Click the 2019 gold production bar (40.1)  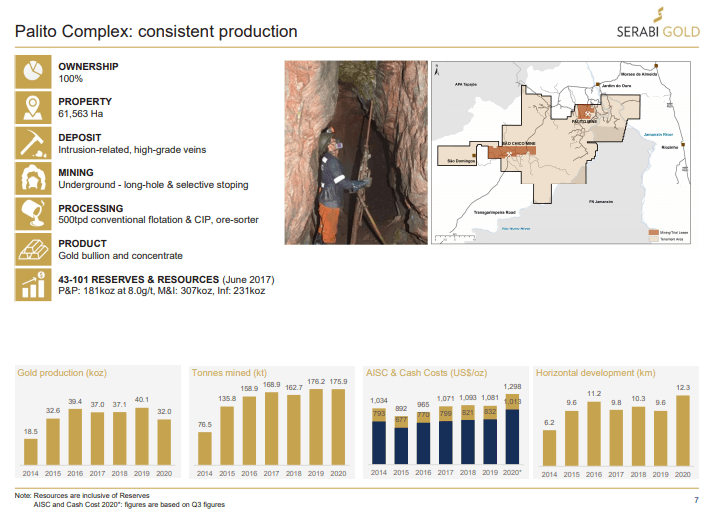pos(142,436)
